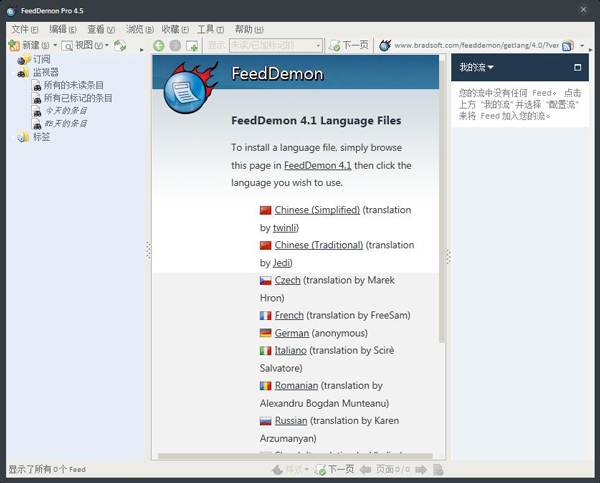Go to next page arrow in status bar
600x483 pixels.
[x=421, y=470]
